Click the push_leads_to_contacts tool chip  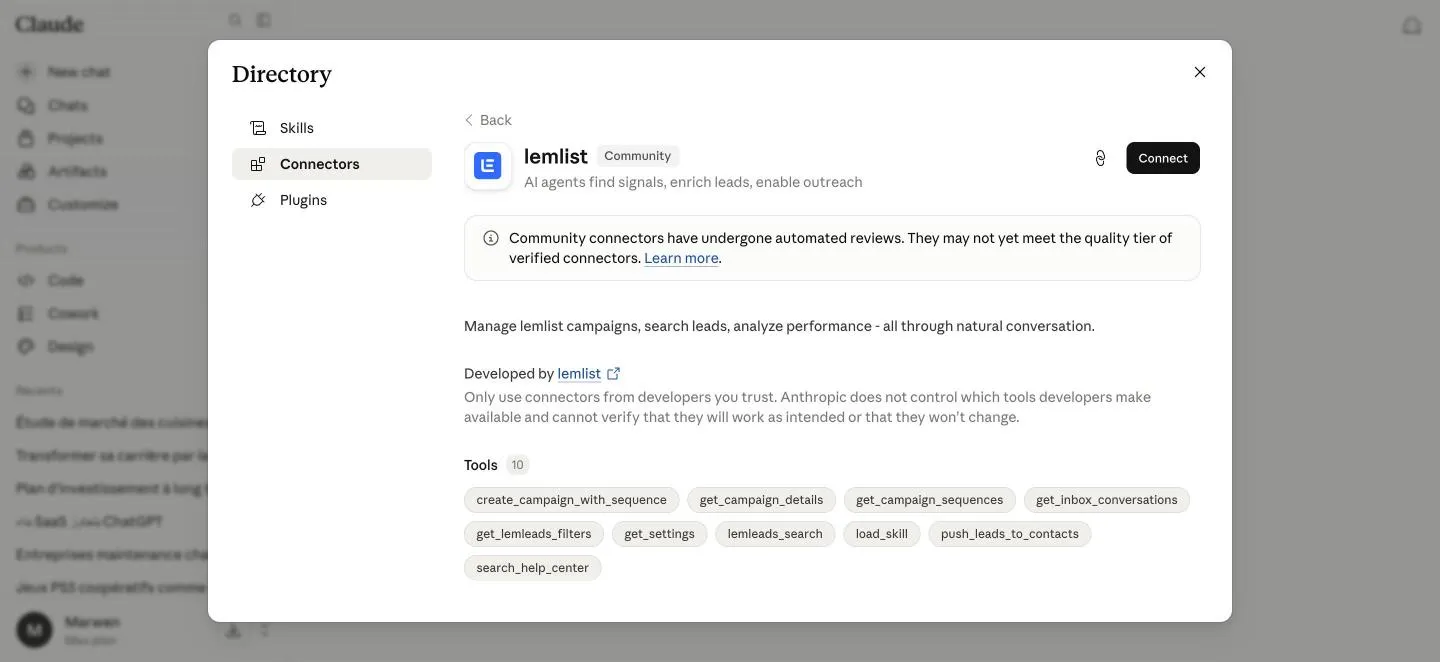point(1010,534)
